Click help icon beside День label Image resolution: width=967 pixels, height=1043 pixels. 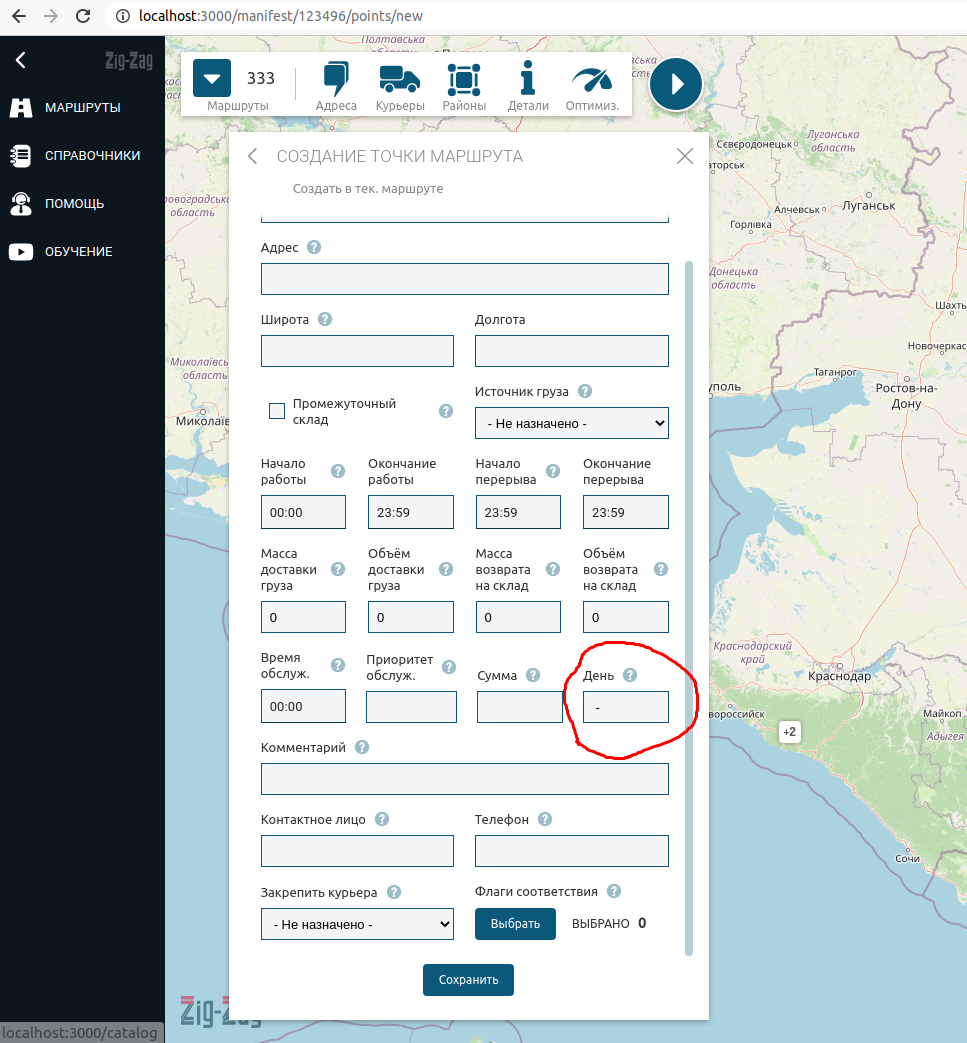(630, 675)
